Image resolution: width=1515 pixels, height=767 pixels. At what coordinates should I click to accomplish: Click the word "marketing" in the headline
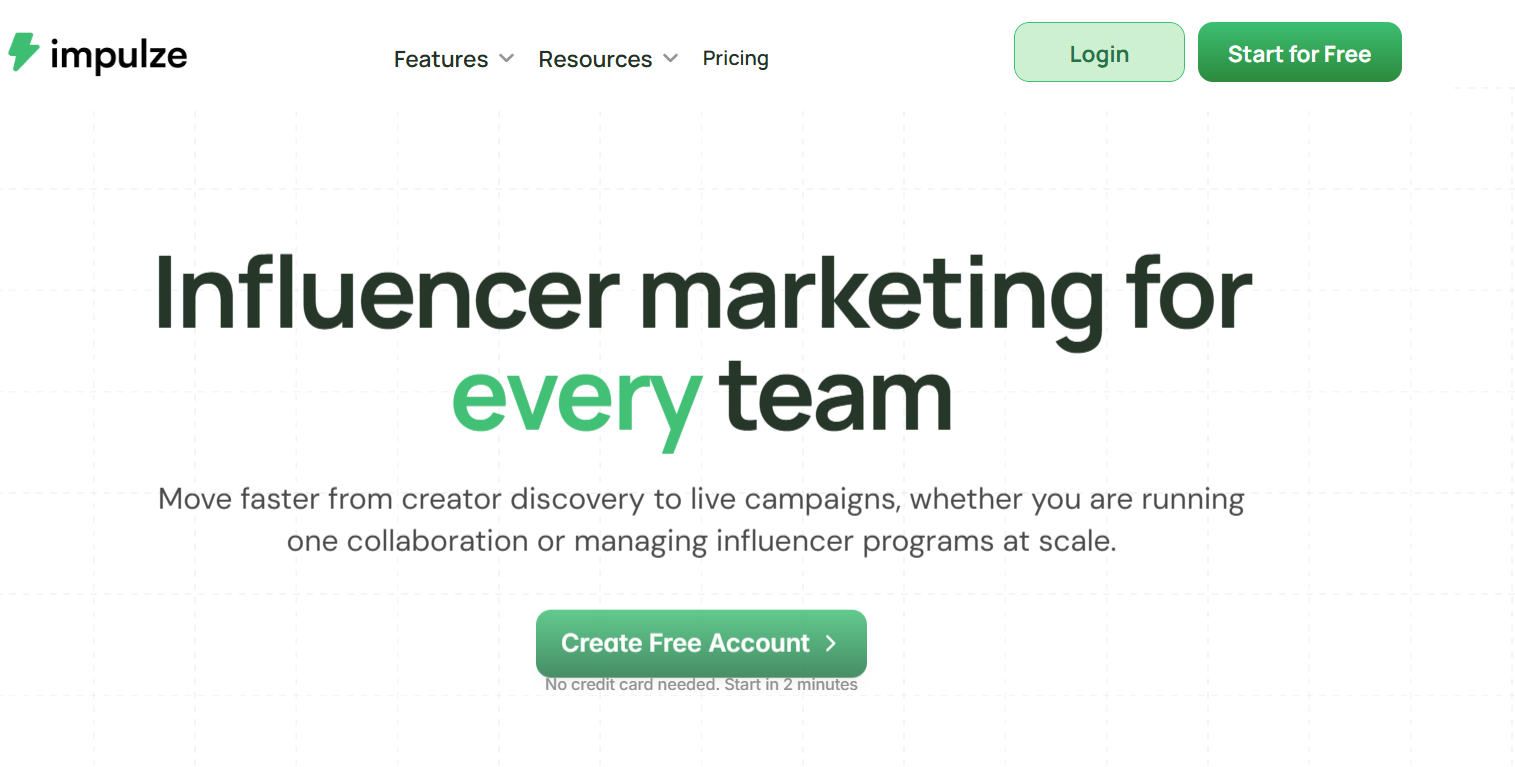pos(871,297)
